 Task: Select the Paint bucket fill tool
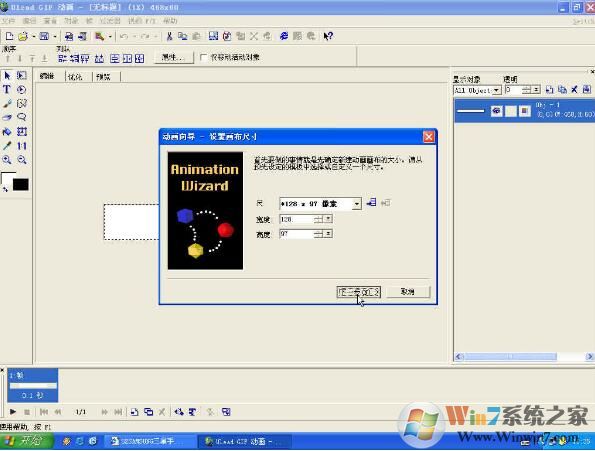[x=7, y=132]
